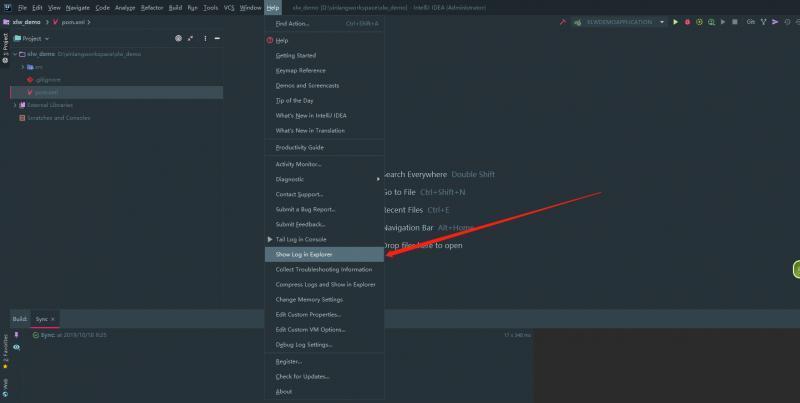Select Show Log in Explorer
The height and width of the screenshot is (403, 800).
pos(304,254)
